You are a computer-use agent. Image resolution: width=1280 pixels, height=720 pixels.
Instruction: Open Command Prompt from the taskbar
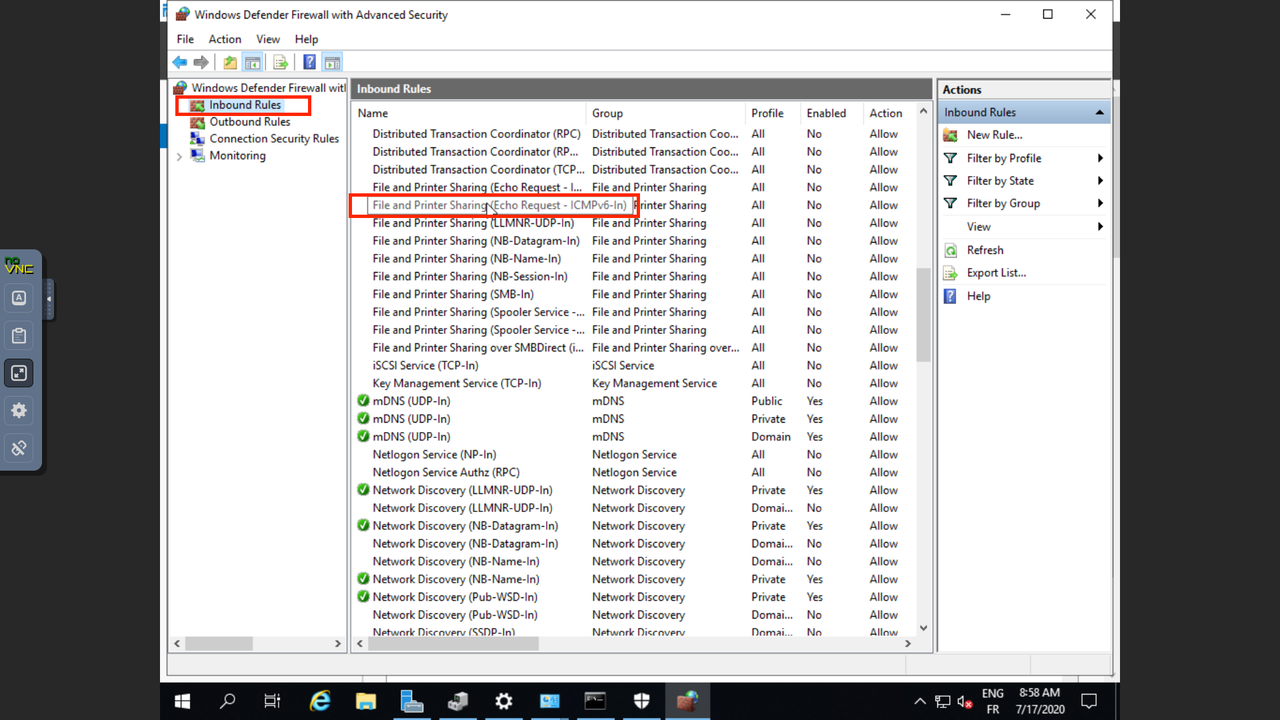point(595,701)
